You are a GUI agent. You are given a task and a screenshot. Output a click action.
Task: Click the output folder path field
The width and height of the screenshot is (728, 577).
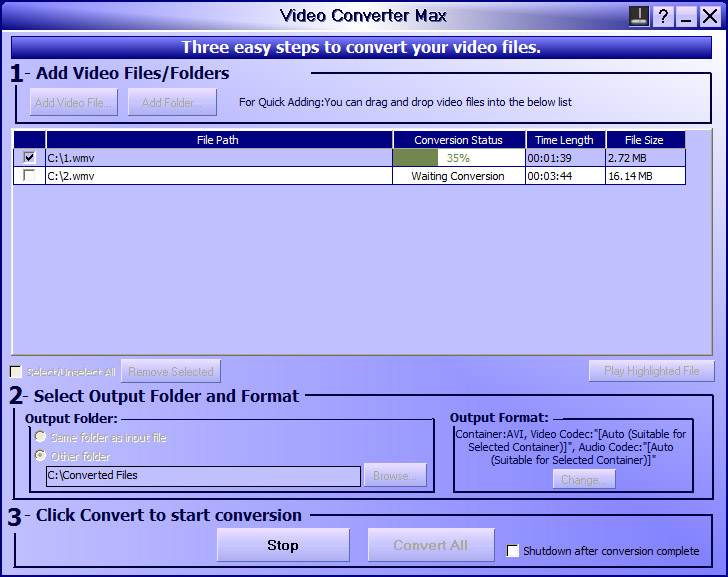tap(203, 476)
